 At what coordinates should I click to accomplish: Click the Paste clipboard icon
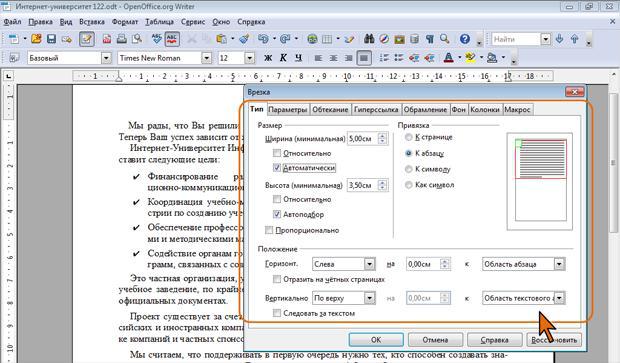221,39
